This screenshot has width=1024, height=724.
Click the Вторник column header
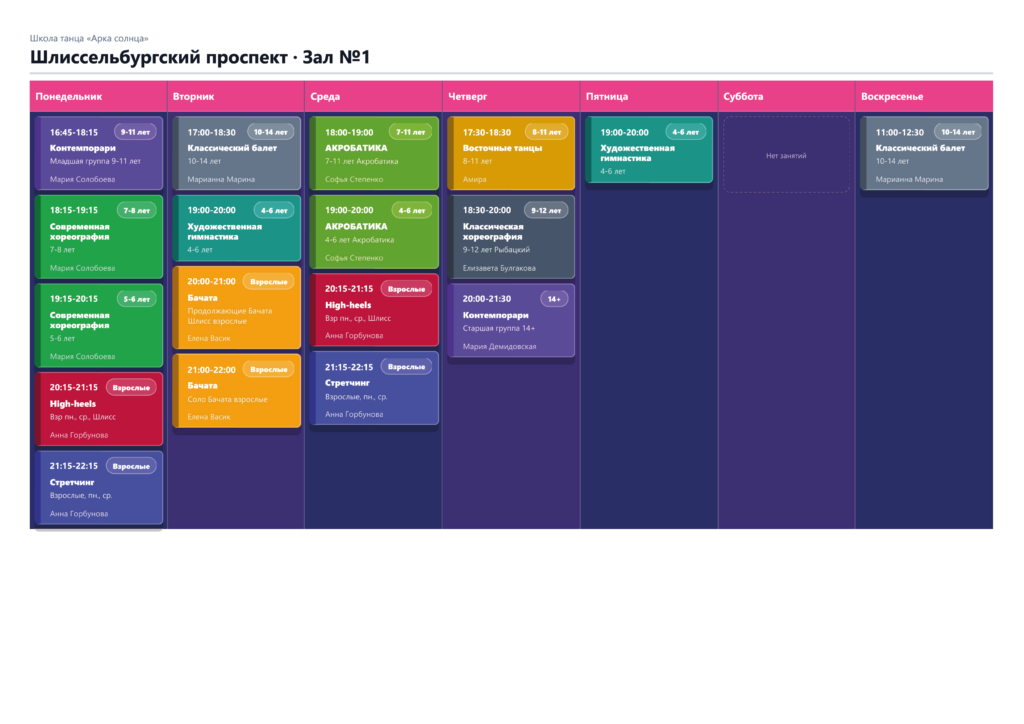(236, 97)
